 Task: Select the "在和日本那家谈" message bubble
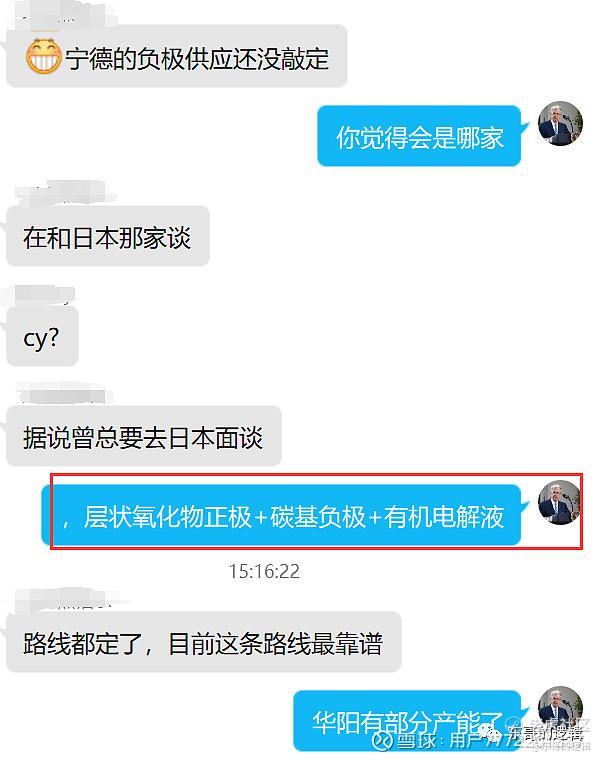pyautogui.click(x=108, y=237)
